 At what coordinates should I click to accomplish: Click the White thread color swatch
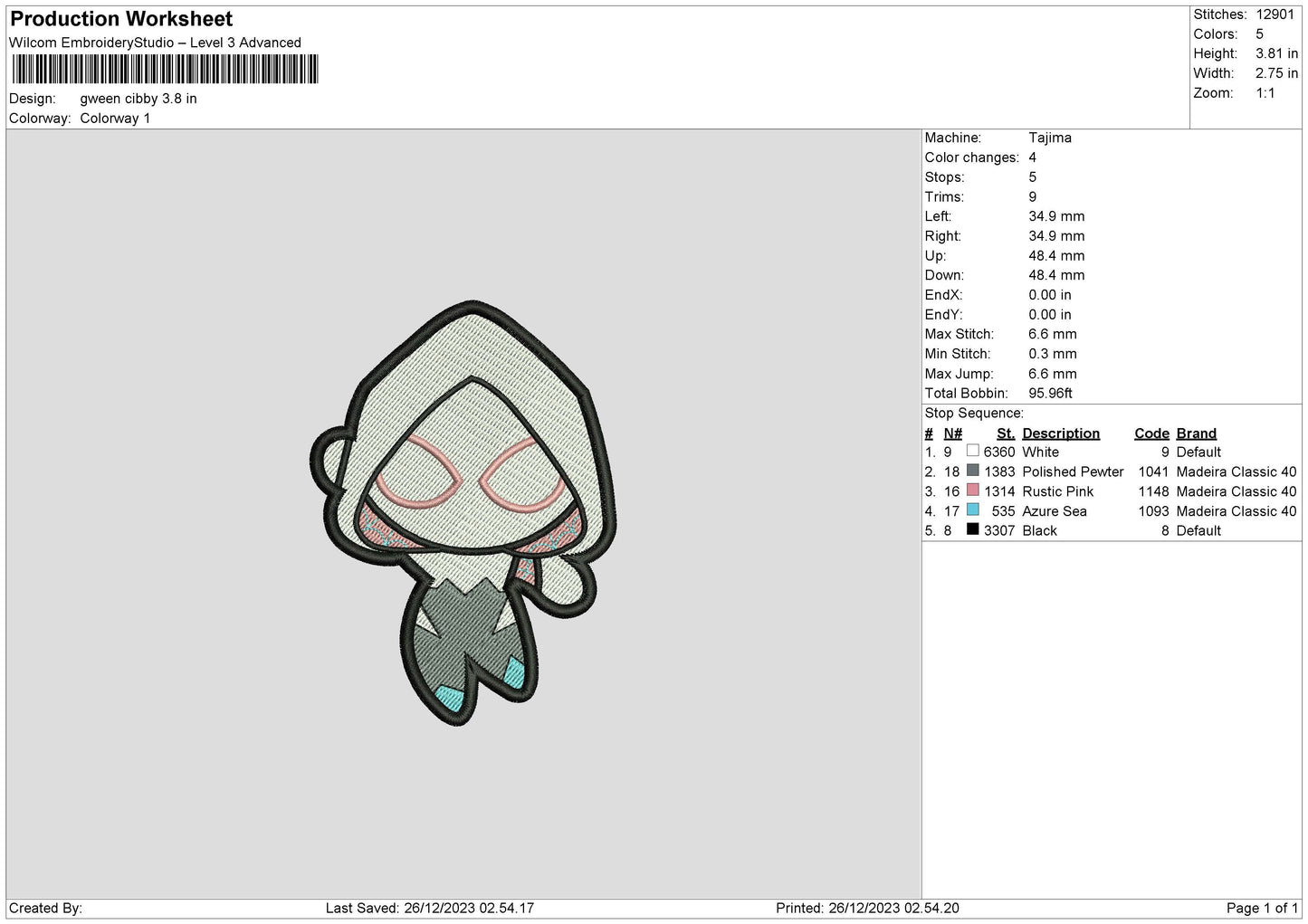click(x=973, y=451)
